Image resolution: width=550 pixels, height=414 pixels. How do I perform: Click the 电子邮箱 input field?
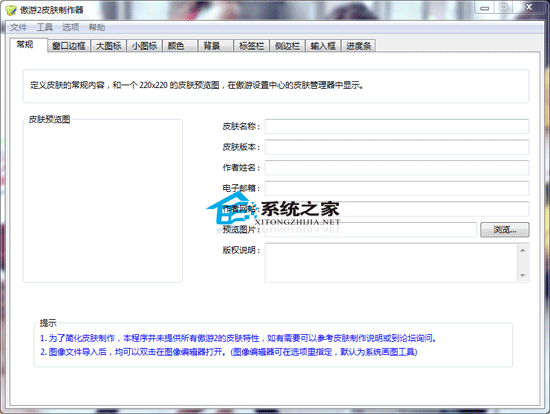tap(397, 188)
